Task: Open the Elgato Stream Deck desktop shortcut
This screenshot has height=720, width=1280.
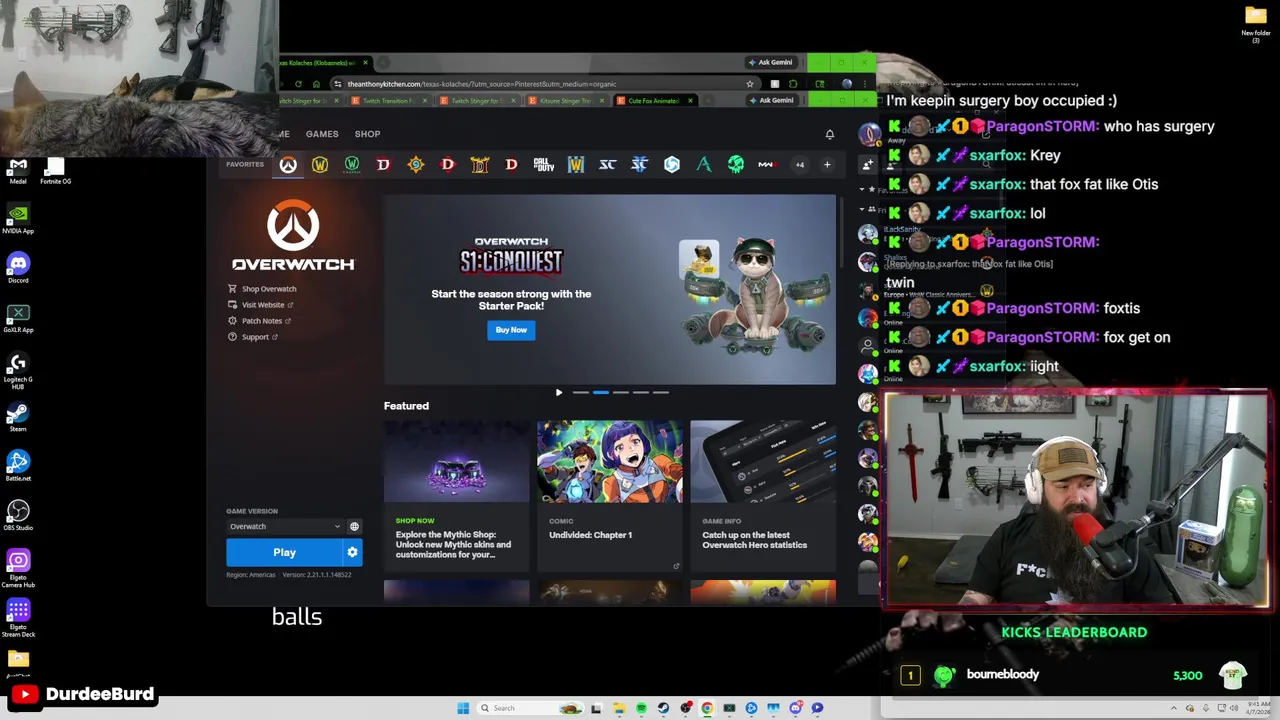Action: [18, 617]
